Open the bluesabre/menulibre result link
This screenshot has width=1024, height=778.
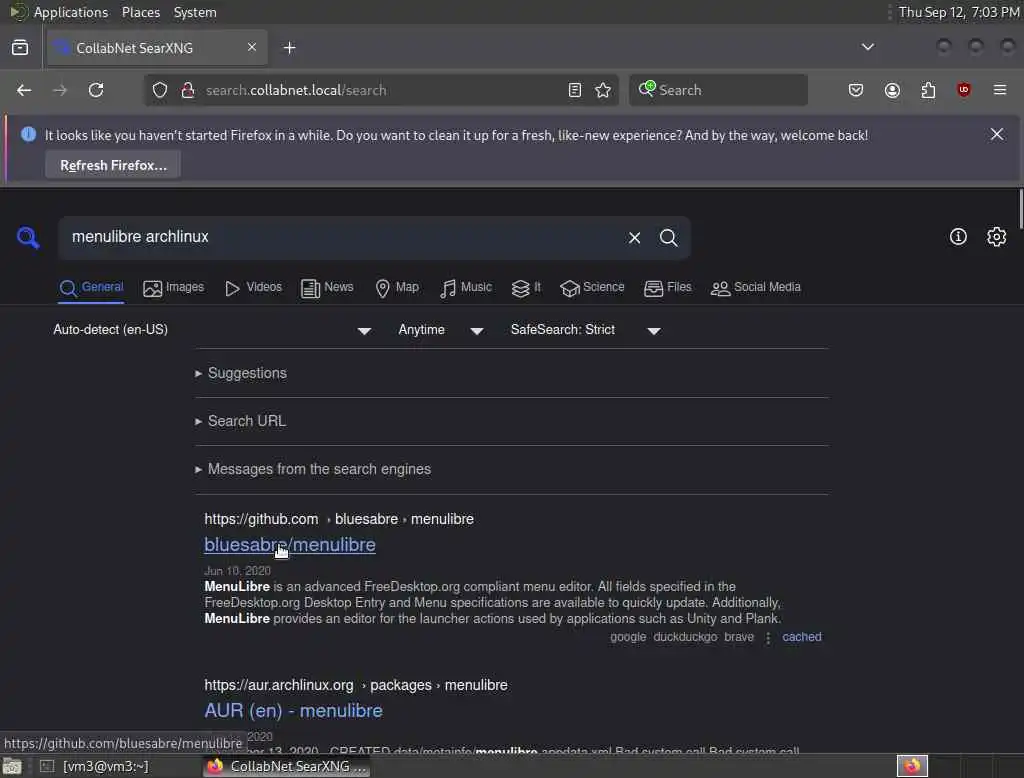click(x=290, y=544)
